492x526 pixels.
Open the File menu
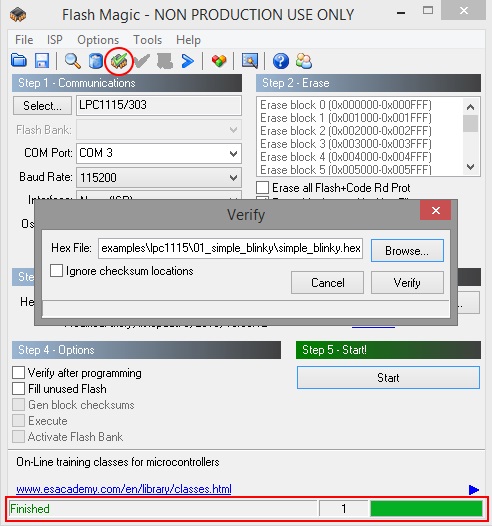24,40
